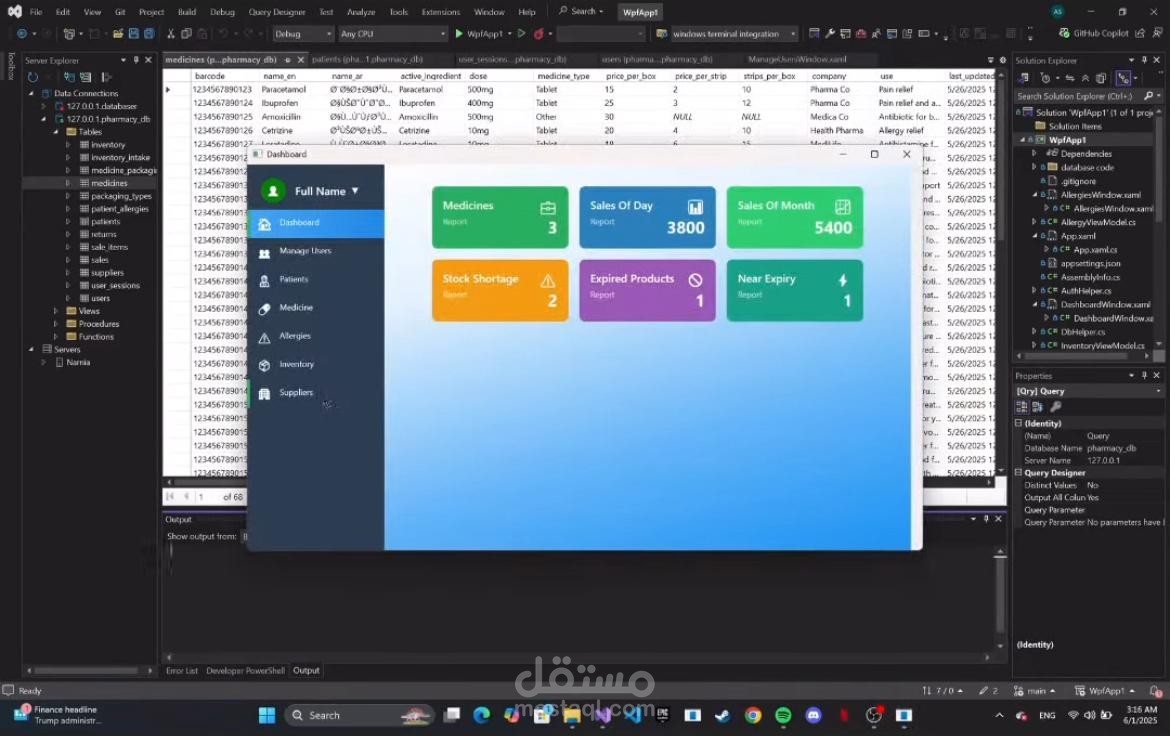
Task: Select the medicines table in Server Explorer
Action: (x=108, y=183)
